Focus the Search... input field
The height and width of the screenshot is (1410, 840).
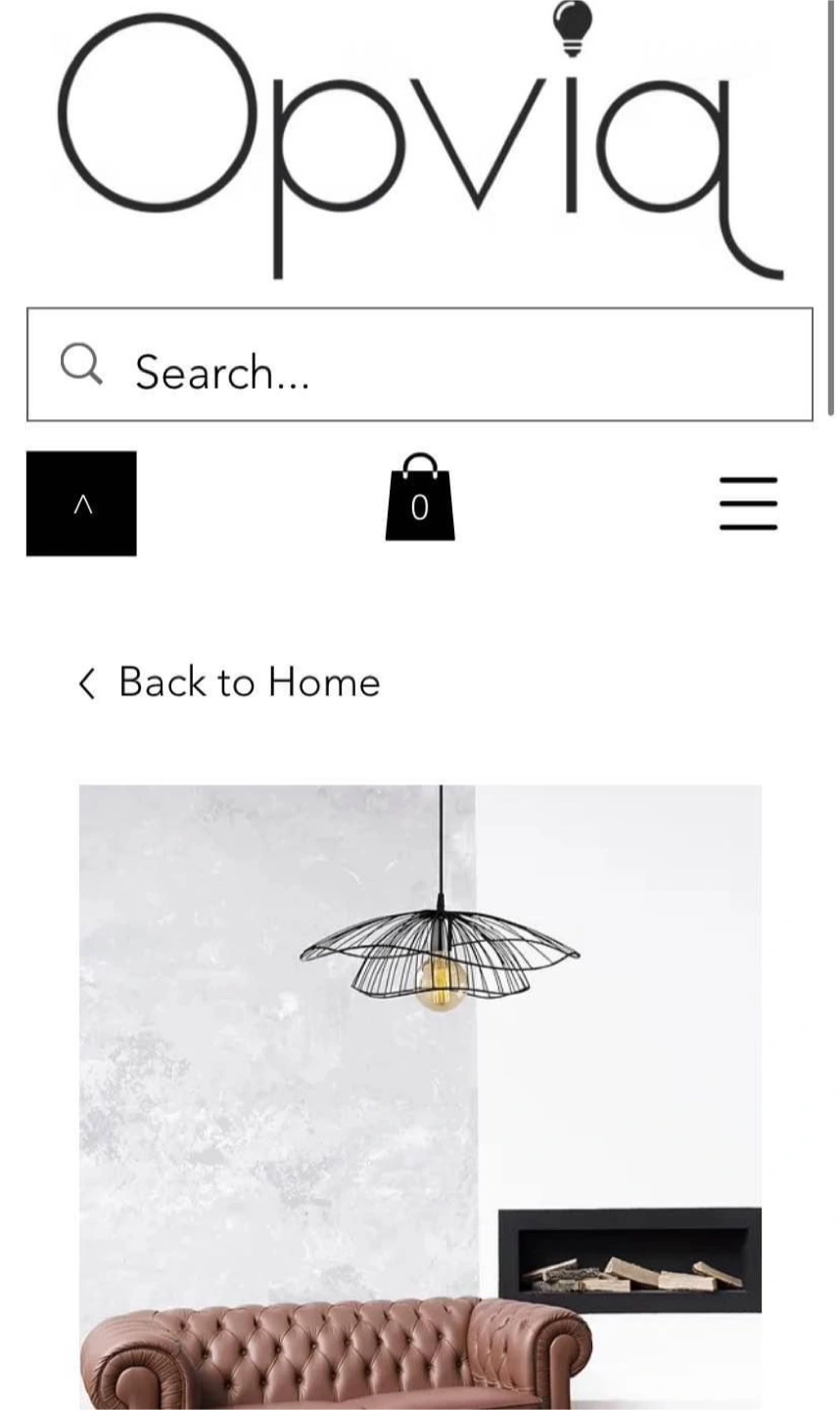pos(420,364)
